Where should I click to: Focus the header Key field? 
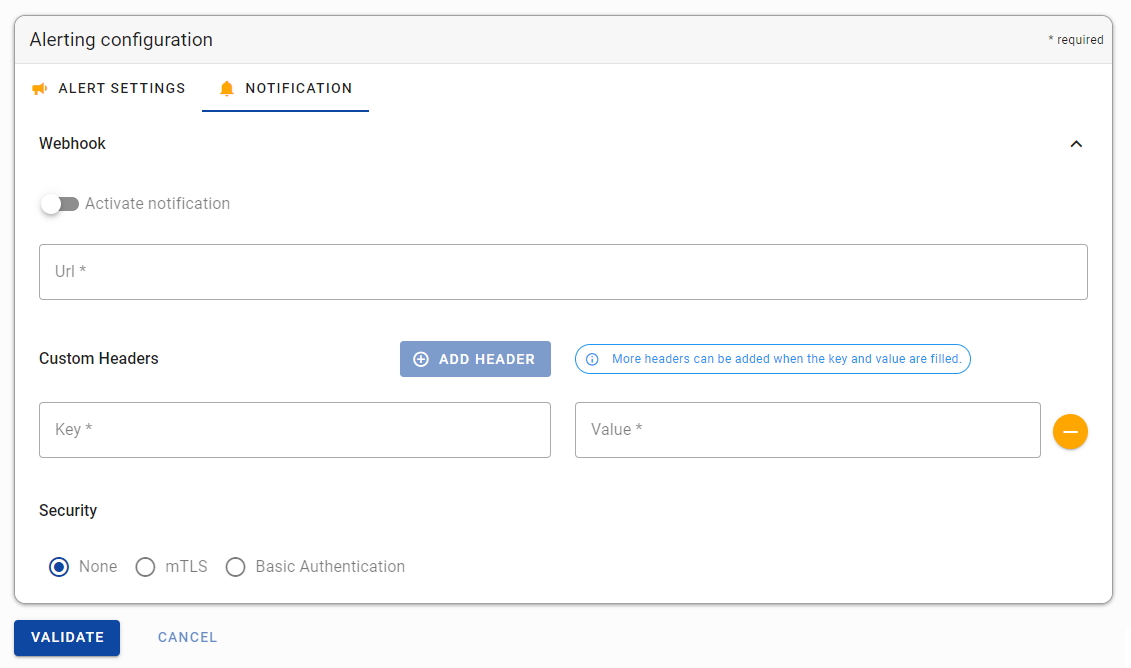point(295,430)
